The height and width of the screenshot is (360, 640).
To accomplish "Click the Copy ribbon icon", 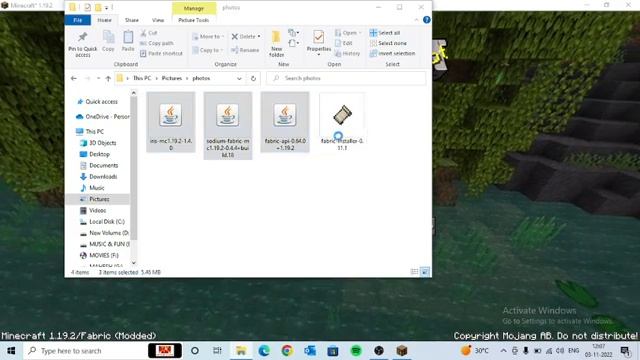I will [108, 41].
